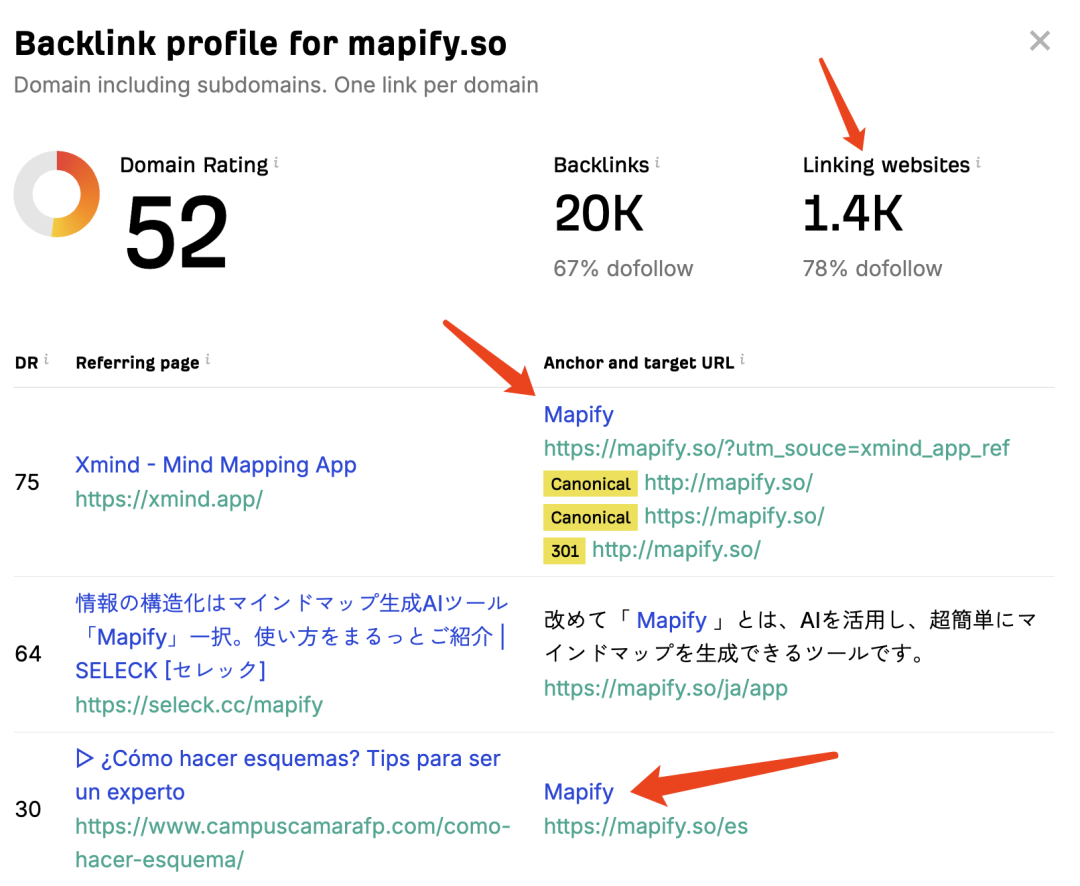Open the 301 http://mapify.so/ link

[x=676, y=550]
